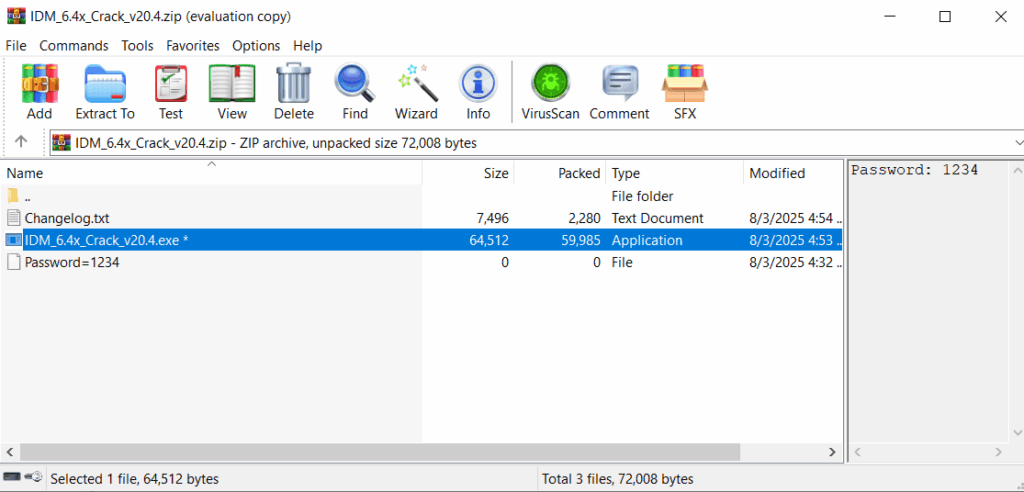Screen dimensions: 1024x492
Task: Show archive Info
Action: pos(478,84)
